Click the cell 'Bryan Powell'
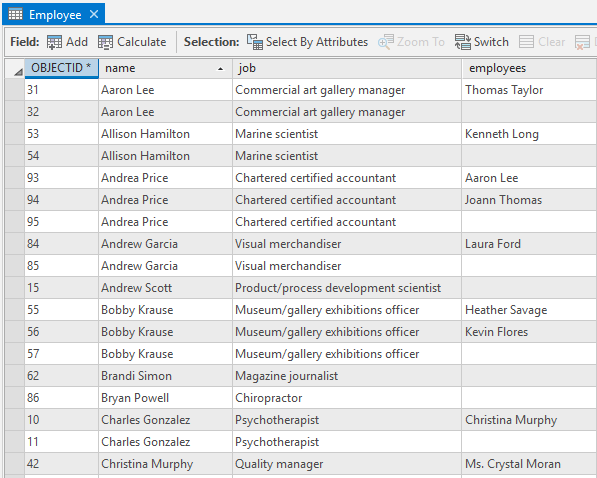 coord(165,398)
